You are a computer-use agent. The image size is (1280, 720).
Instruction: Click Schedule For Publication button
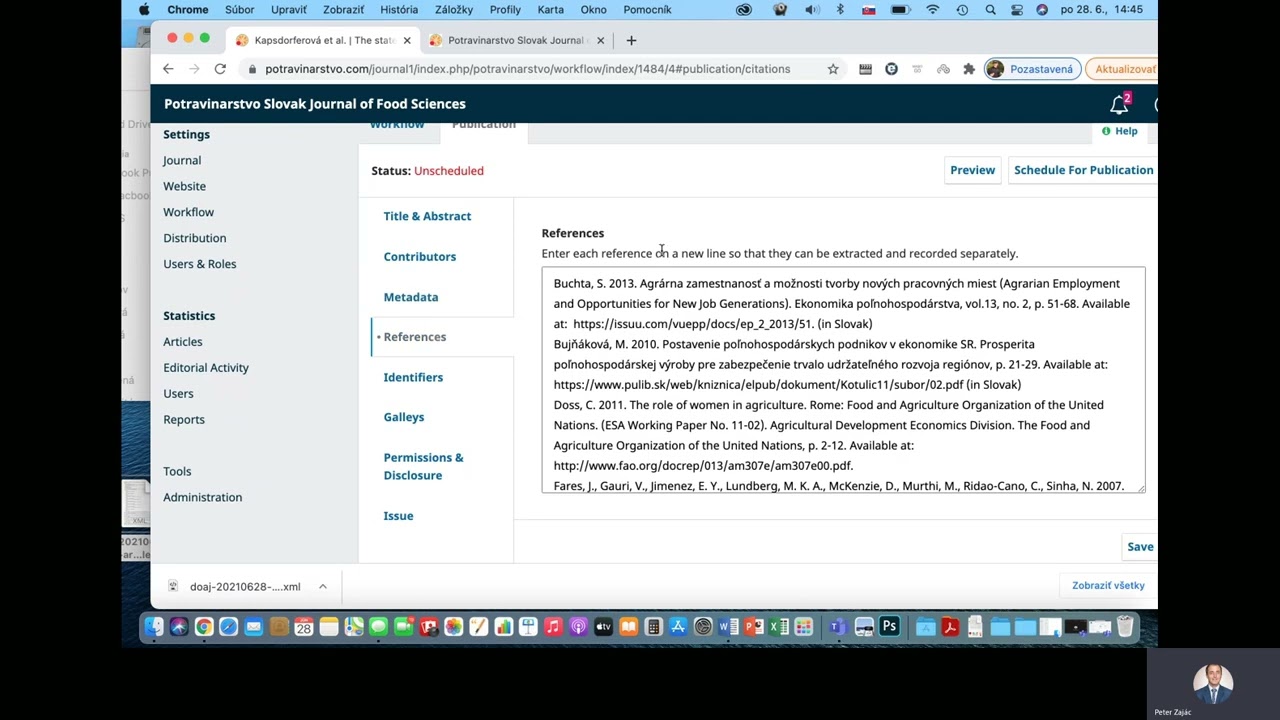coord(1083,170)
